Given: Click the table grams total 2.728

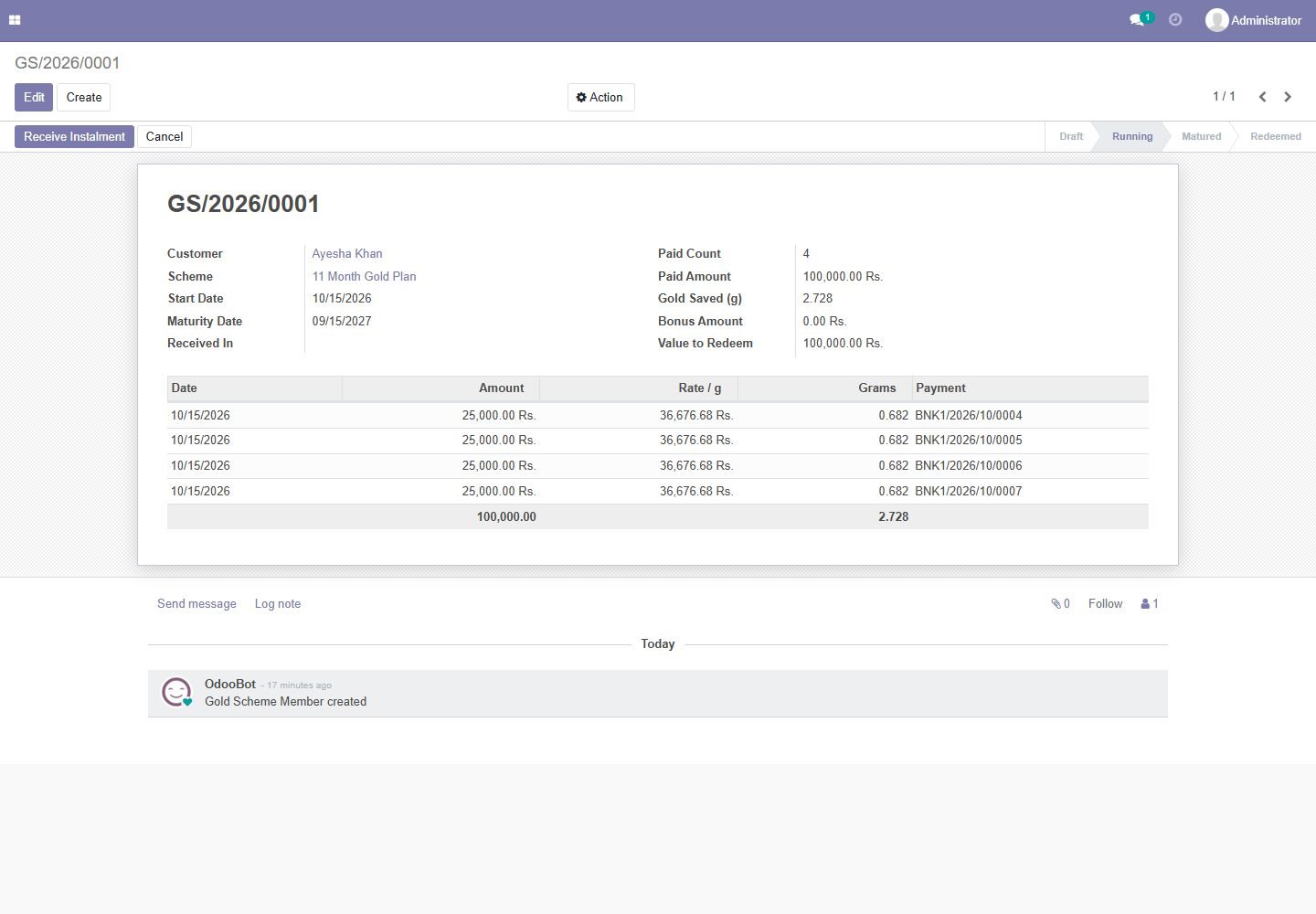Looking at the screenshot, I should click(x=894, y=517).
